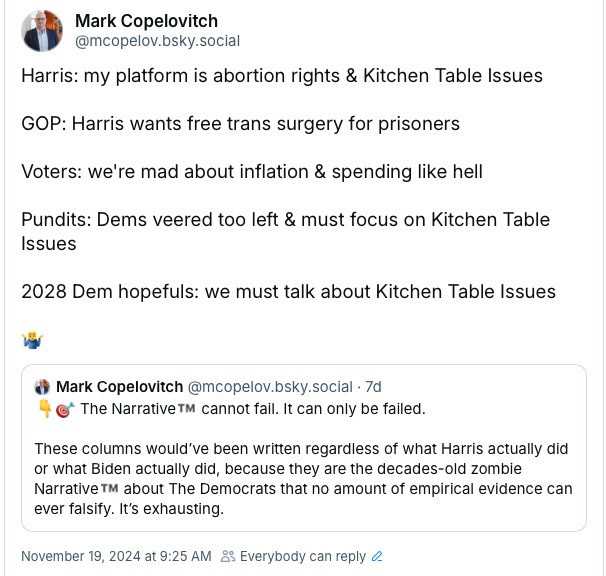Screen dimensions: 606x576
Task: Click the 'GOP: Harris wants free trans surgery' line
Action: pos(240,124)
